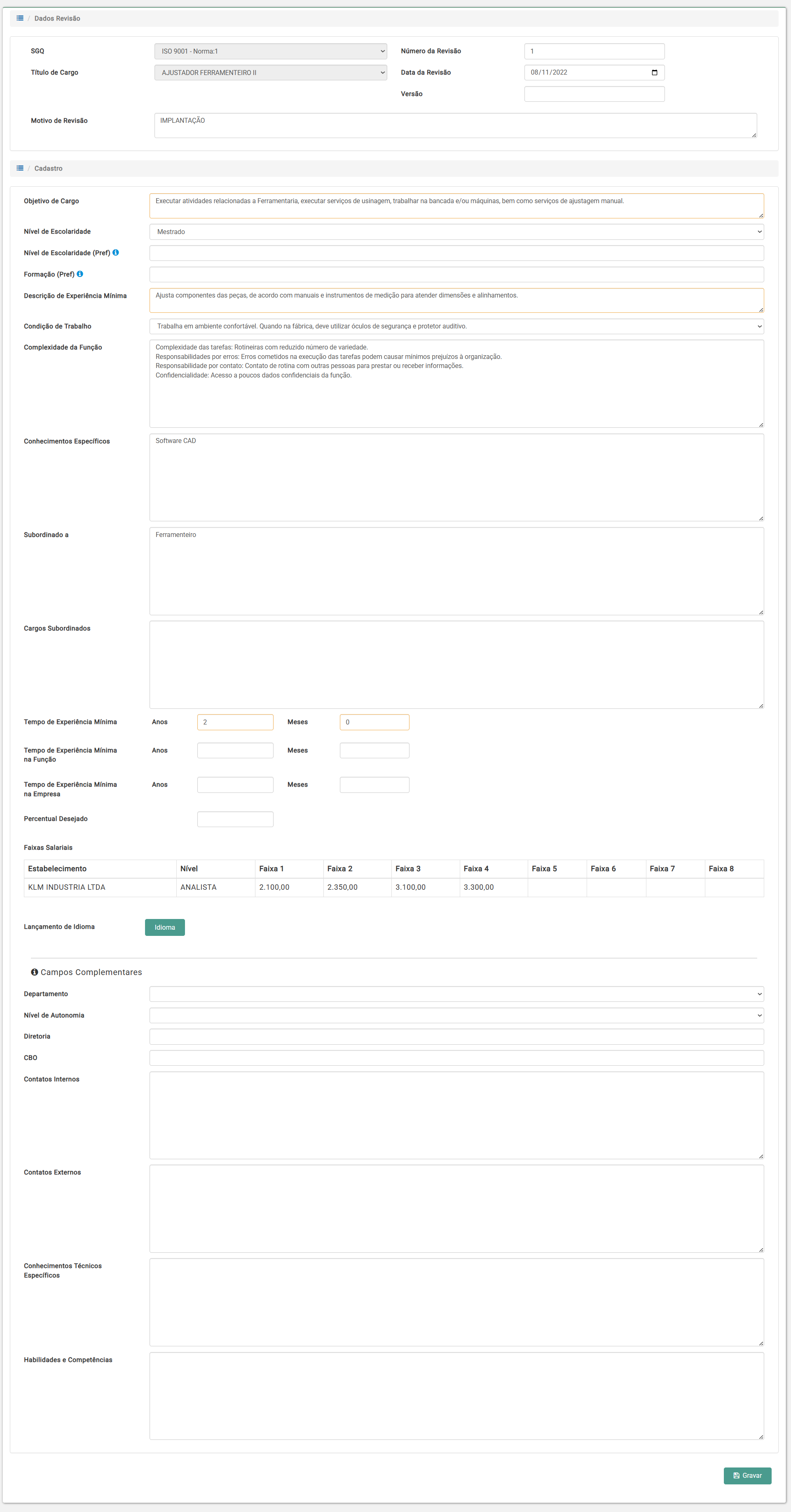Open the SGQ dropdown
The image size is (791, 1512).
click(270, 52)
